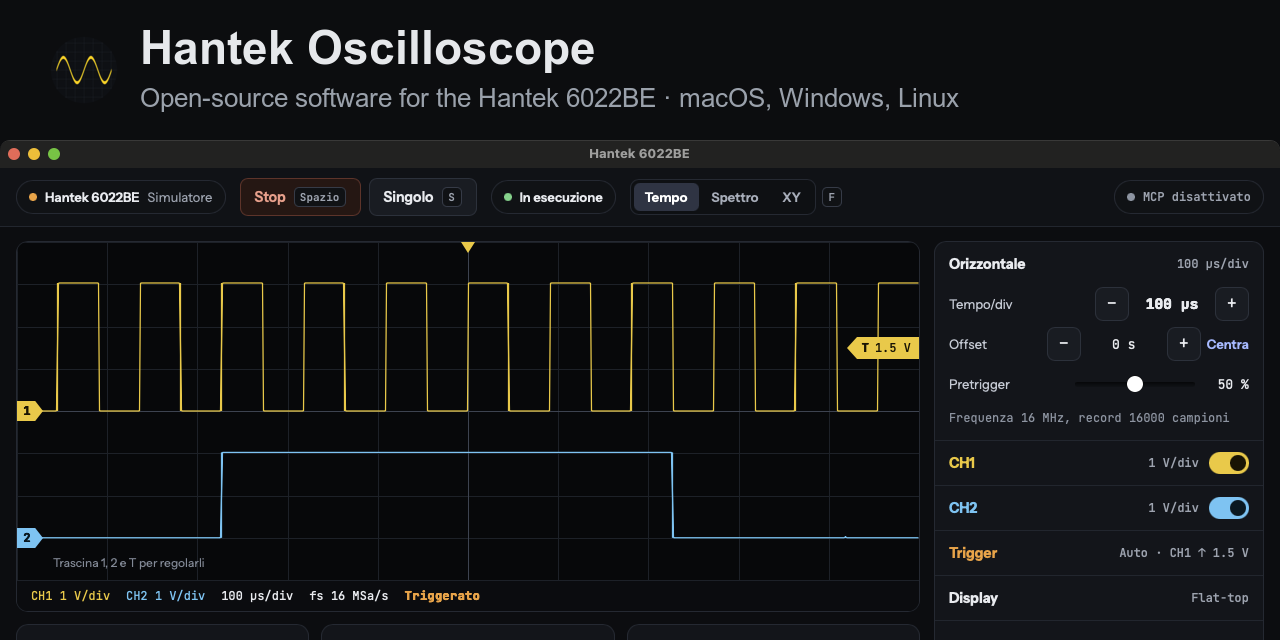Increase Offset with the plus button
This screenshot has width=1280, height=640.
1184,344
